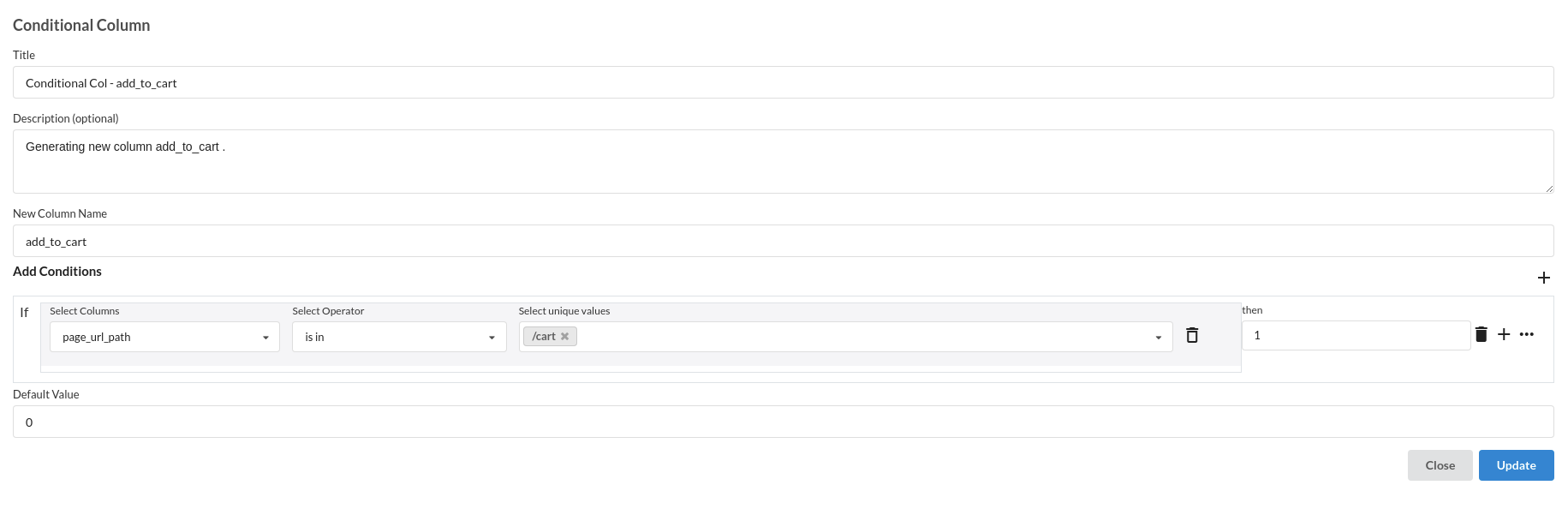Expand the unique values list arrow
This screenshot has width=1568, height=509.
[x=1159, y=338]
